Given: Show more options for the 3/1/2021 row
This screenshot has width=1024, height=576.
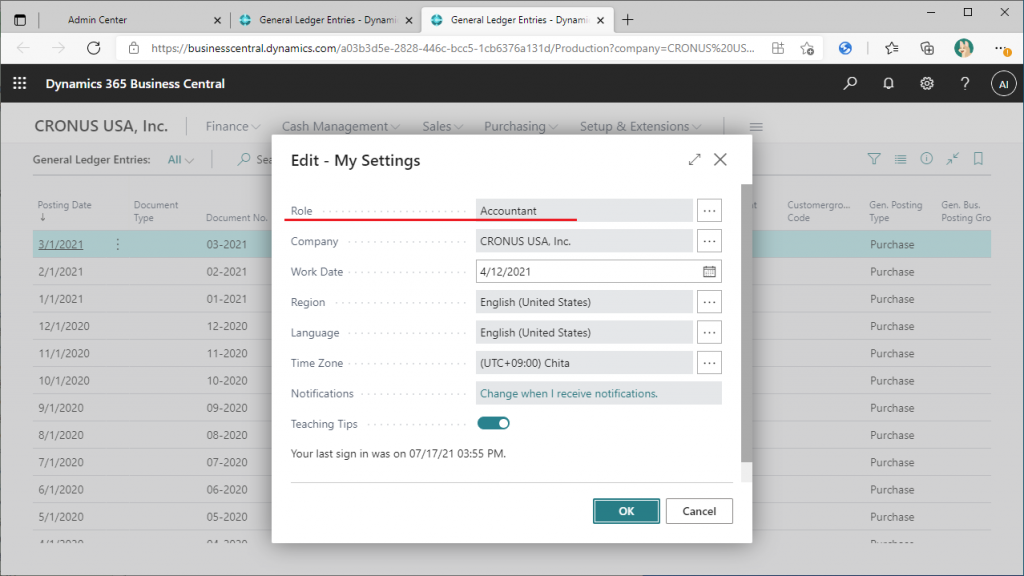Looking at the screenshot, I should pyautogui.click(x=118, y=244).
